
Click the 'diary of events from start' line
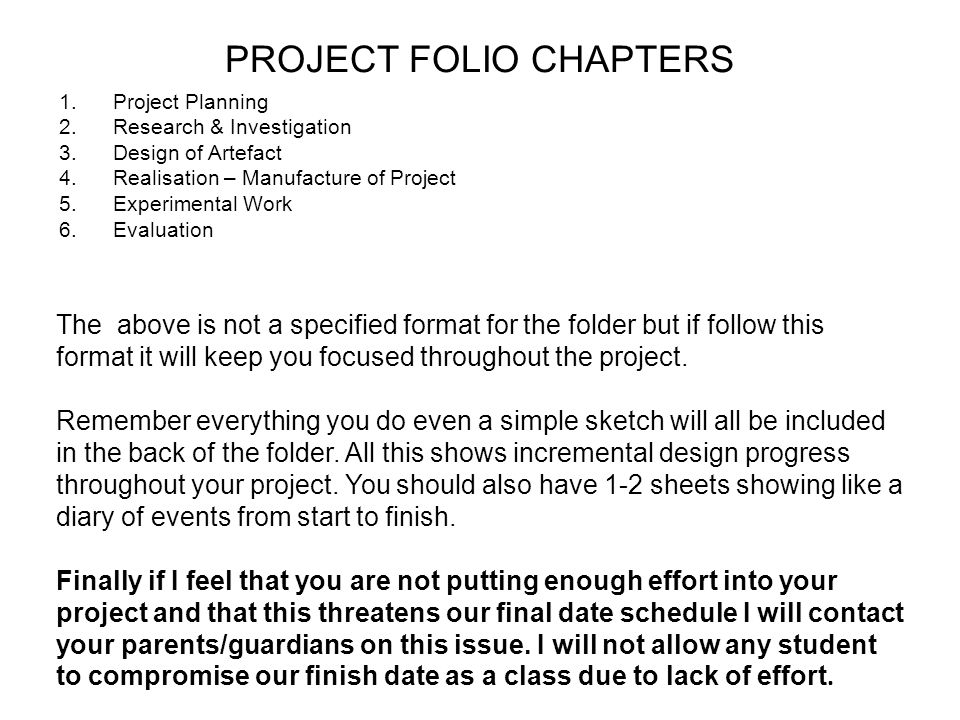(x=256, y=517)
